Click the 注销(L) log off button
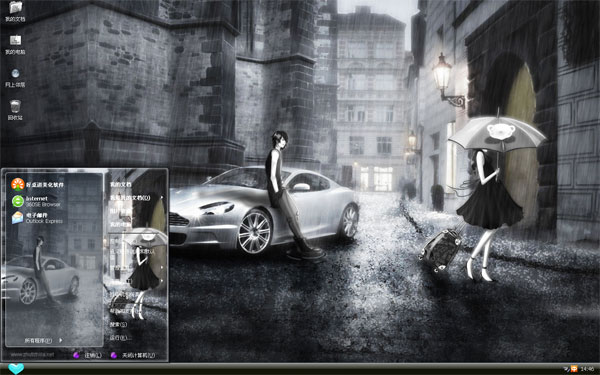This screenshot has width=600, height=375. [93, 355]
